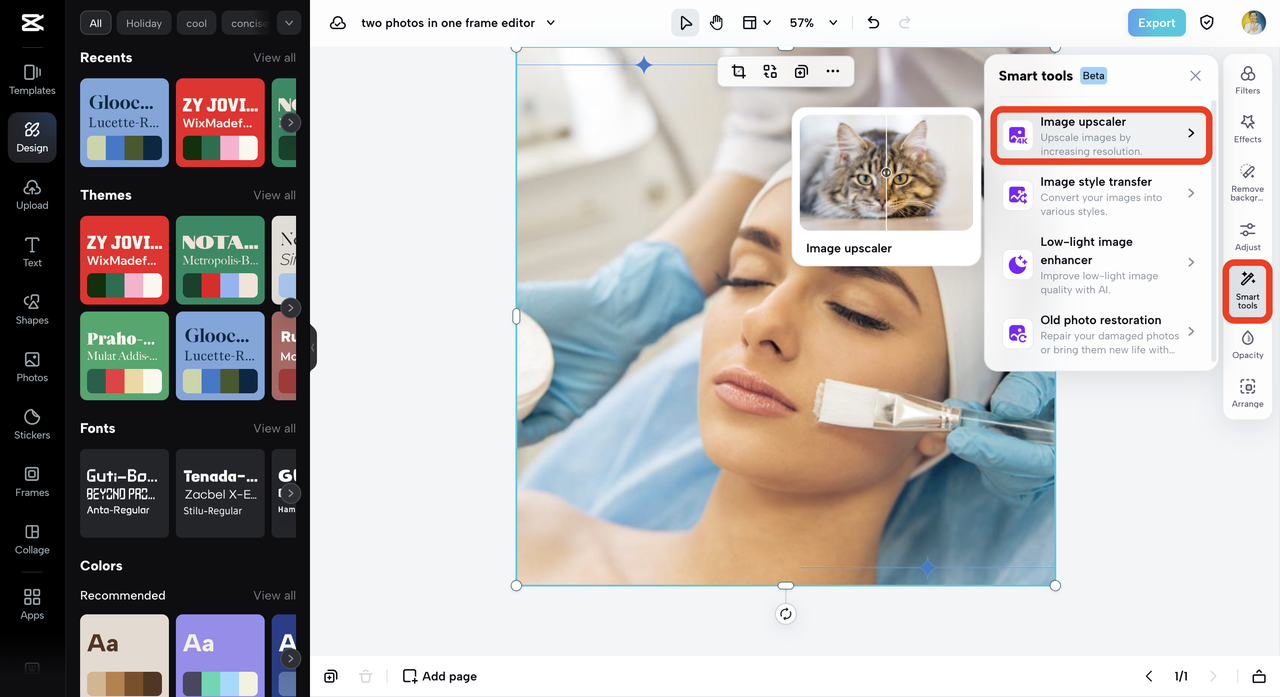Open the project name dropdown
Screen dimensions: 1280x697
551,23
